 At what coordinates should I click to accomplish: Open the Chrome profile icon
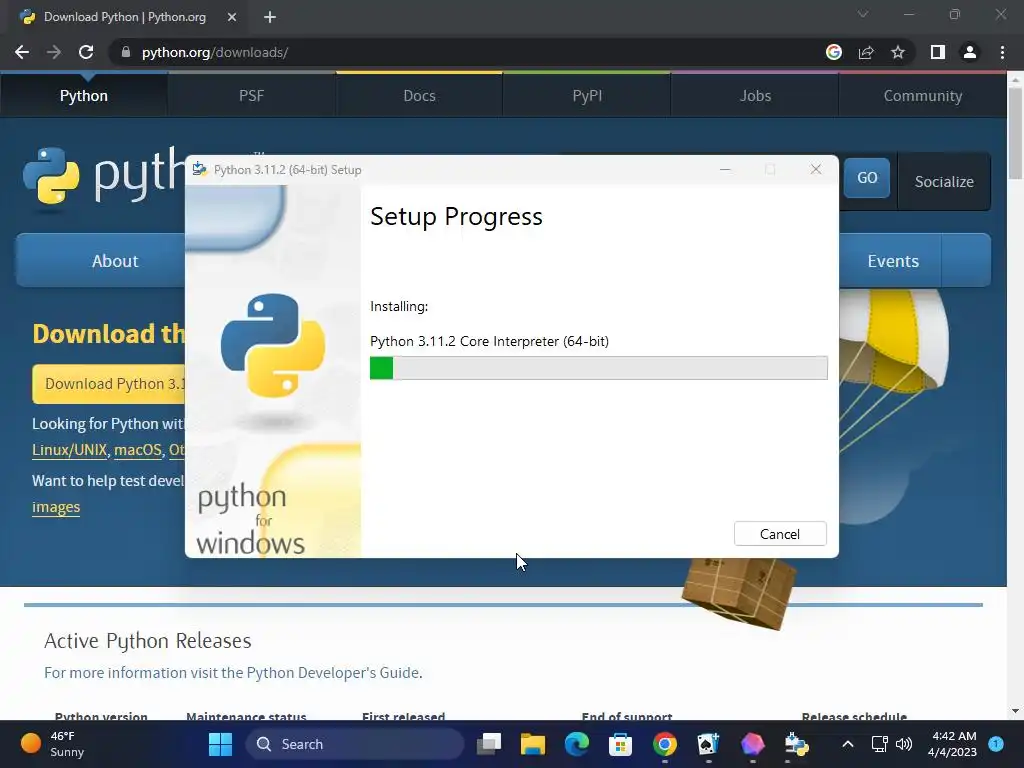coord(970,52)
